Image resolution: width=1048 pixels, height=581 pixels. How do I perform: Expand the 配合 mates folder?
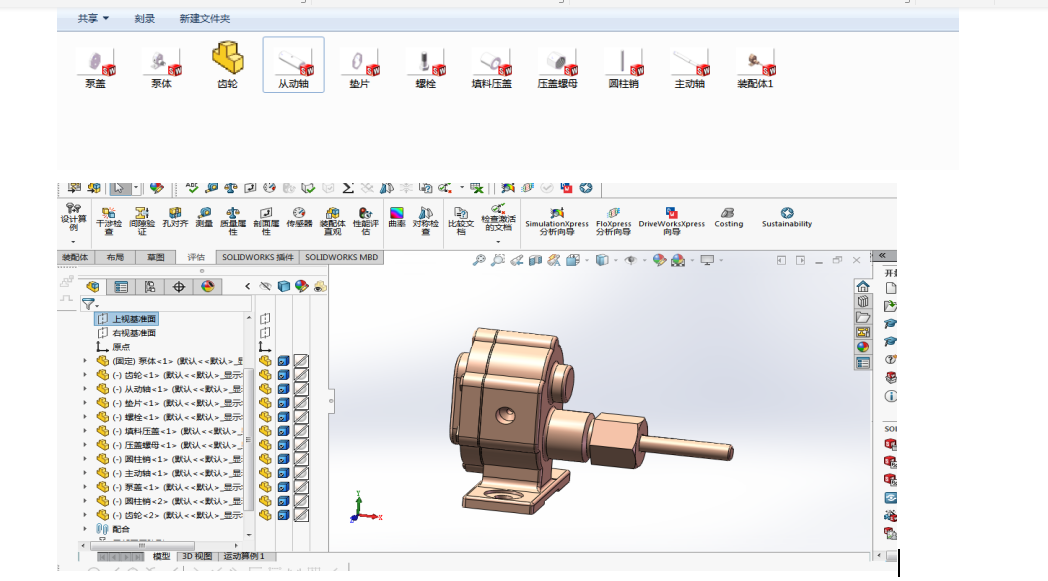click(x=85, y=528)
